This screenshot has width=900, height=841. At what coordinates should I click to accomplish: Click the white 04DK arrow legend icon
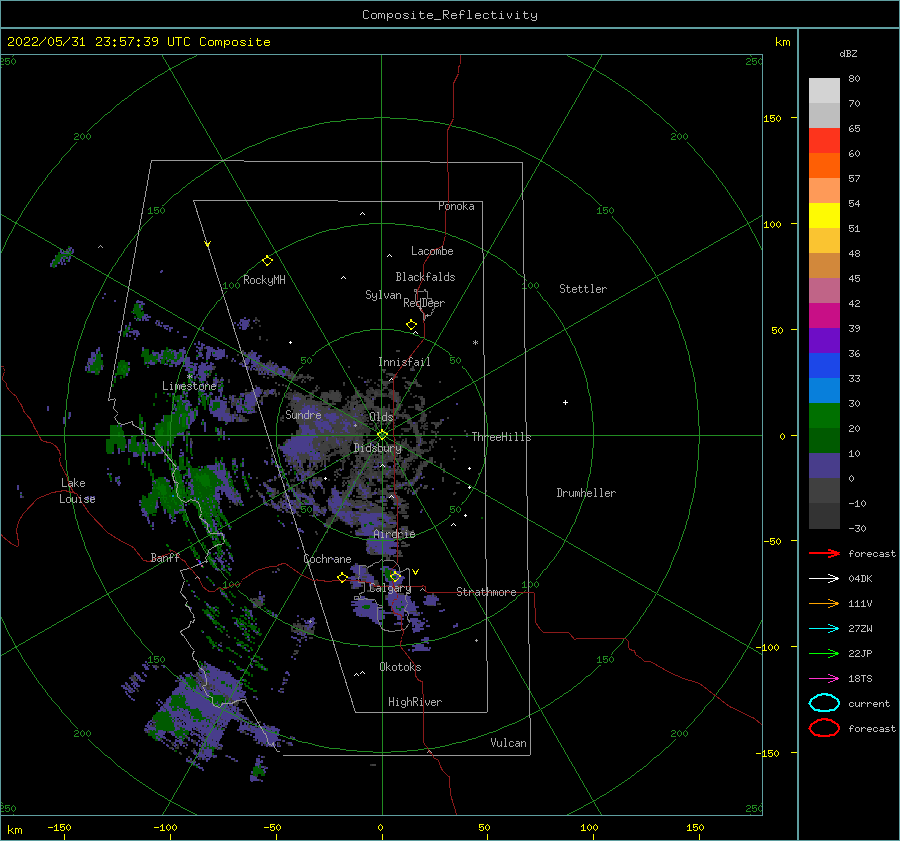(x=824, y=579)
